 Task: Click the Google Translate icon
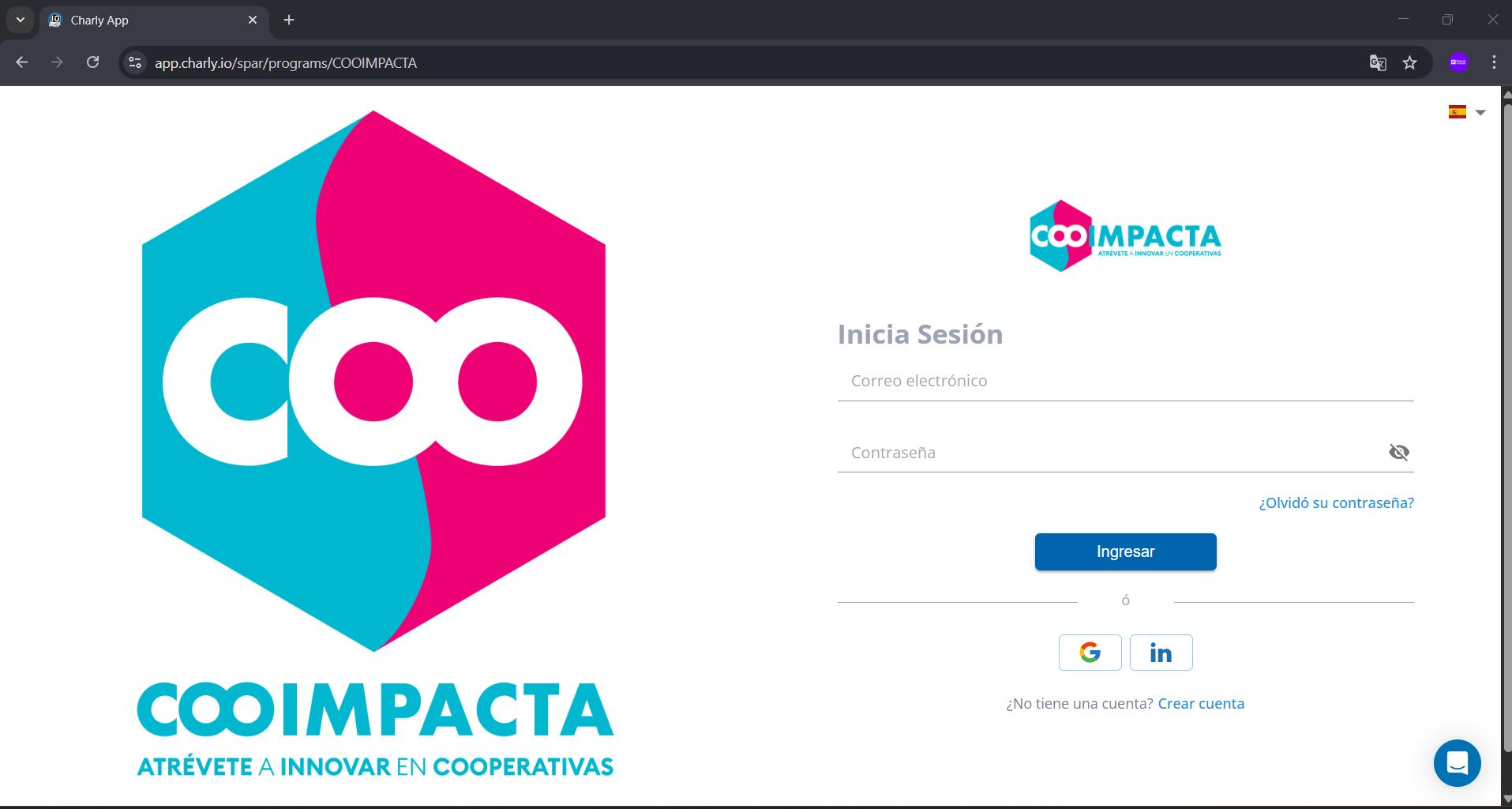click(1378, 62)
